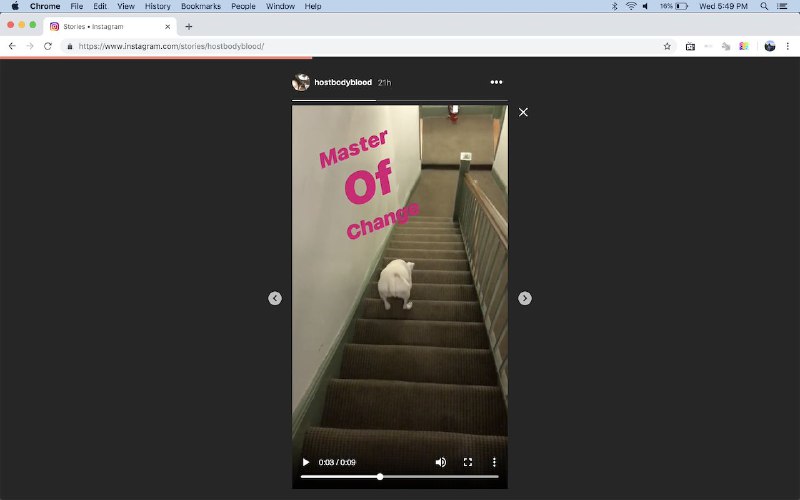
Task: Click the radio-shaped extension icon
Action: pos(690,46)
